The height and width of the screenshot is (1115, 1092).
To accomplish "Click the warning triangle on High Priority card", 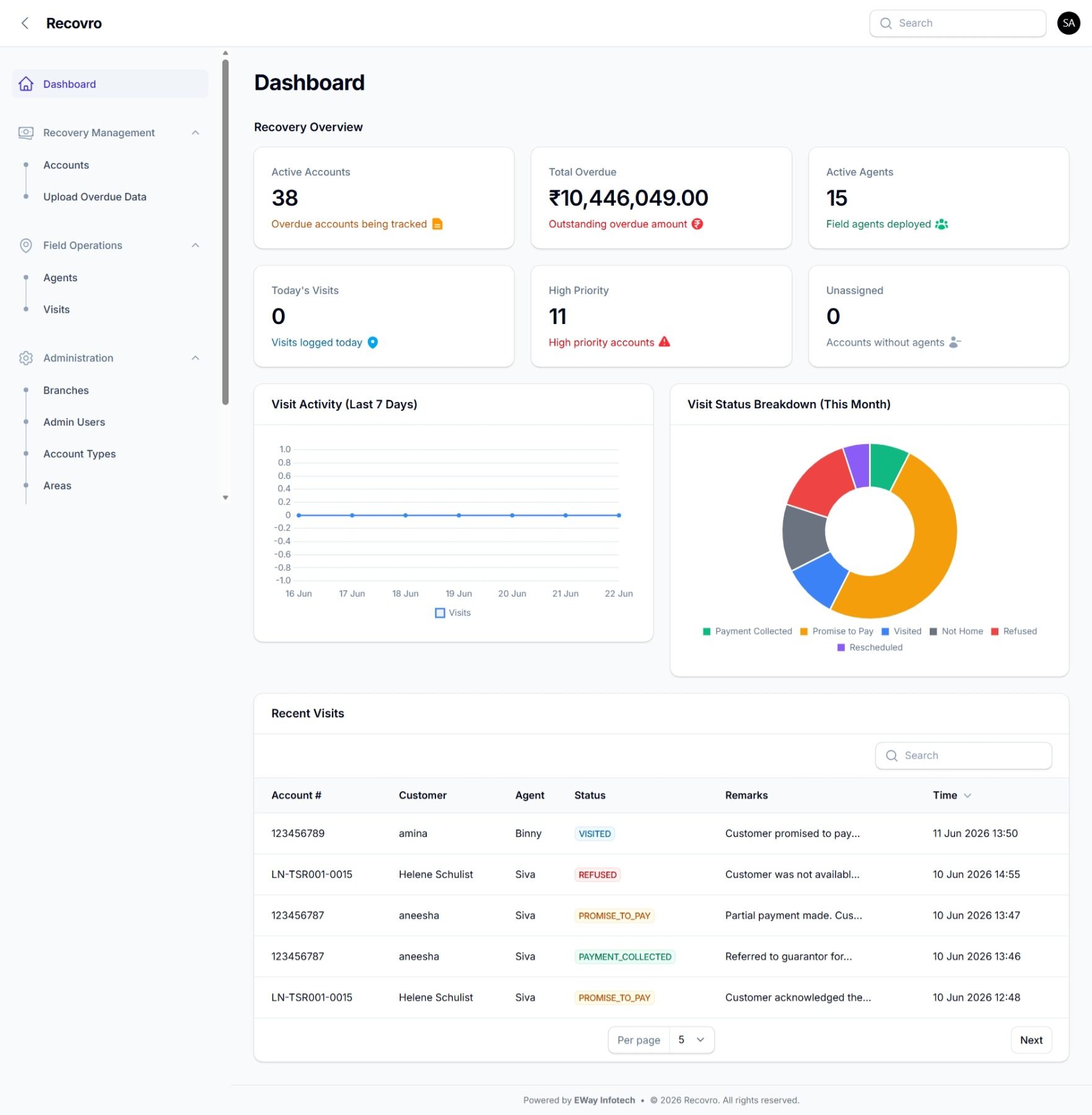I will tap(665, 341).
